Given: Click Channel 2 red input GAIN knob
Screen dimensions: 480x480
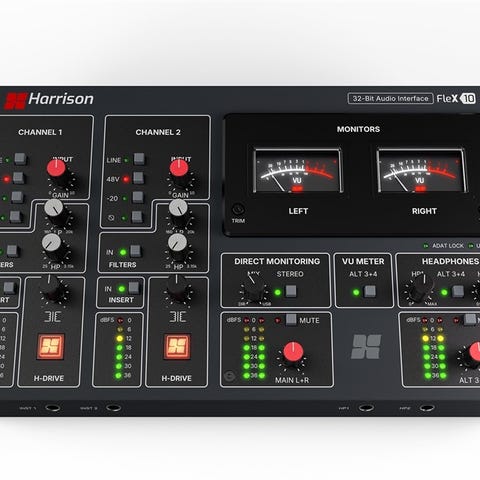Looking at the screenshot, I should (179, 168).
